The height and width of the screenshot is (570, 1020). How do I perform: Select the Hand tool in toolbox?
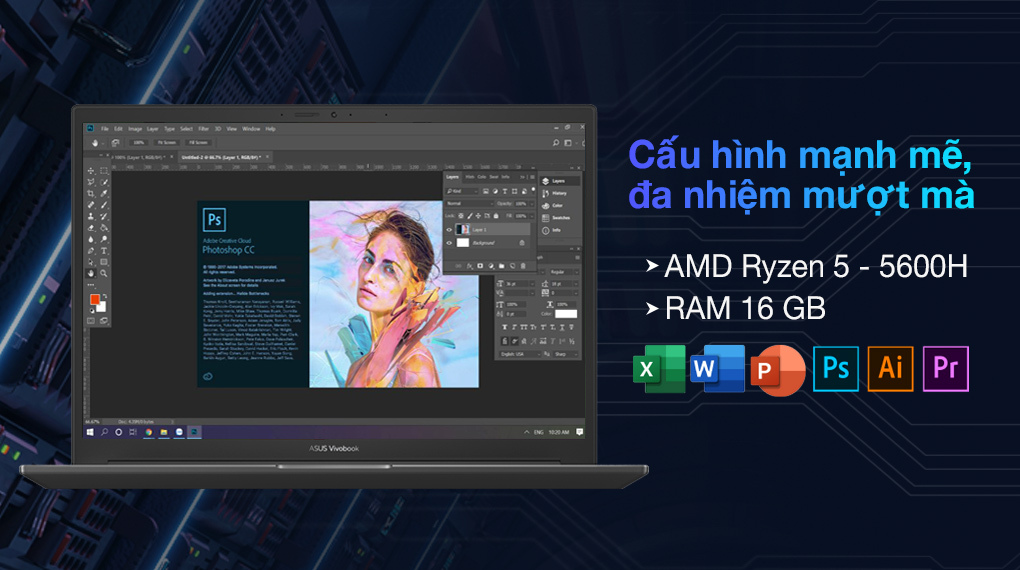(x=90, y=273)
